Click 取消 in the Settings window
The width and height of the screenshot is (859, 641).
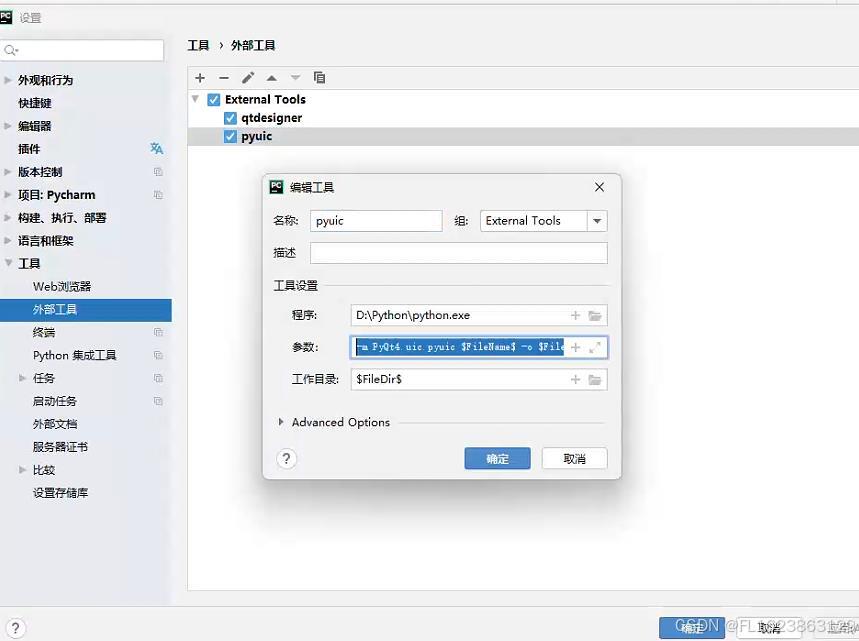770,628
